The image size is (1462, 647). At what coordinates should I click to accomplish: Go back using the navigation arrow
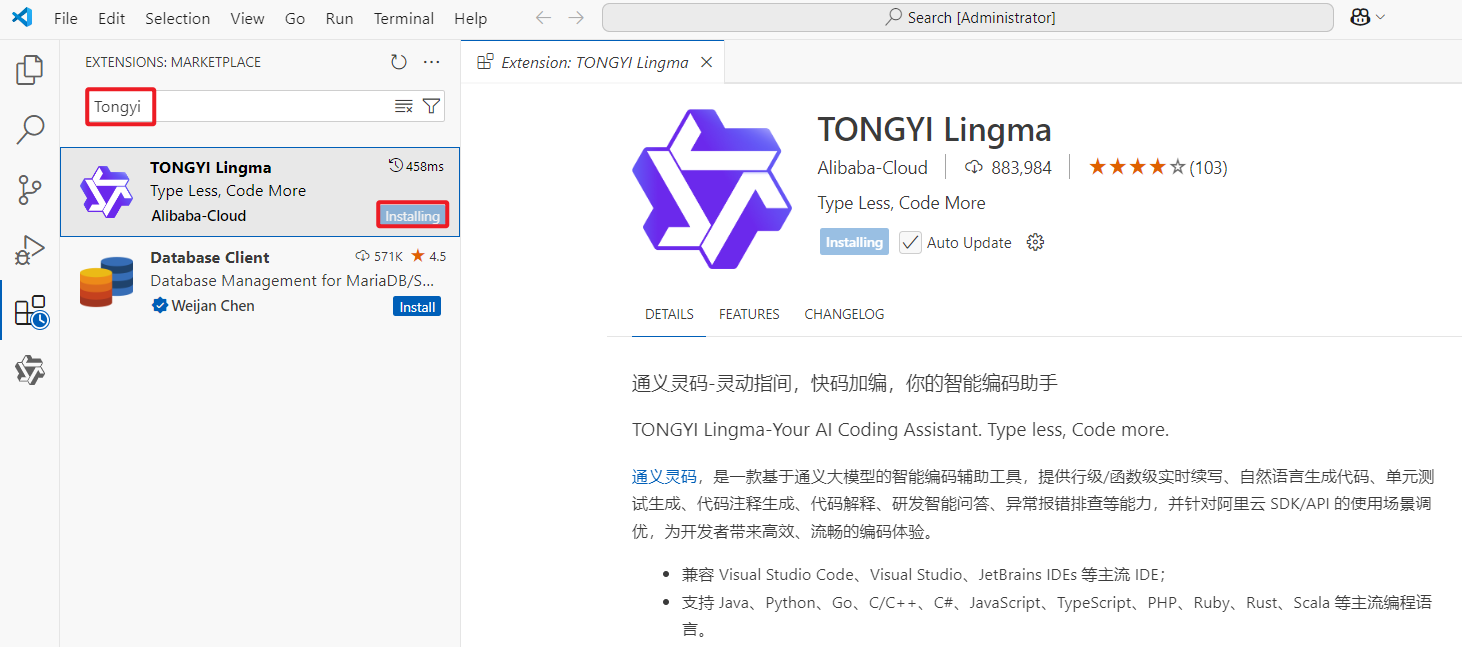(x=543, y=18)
